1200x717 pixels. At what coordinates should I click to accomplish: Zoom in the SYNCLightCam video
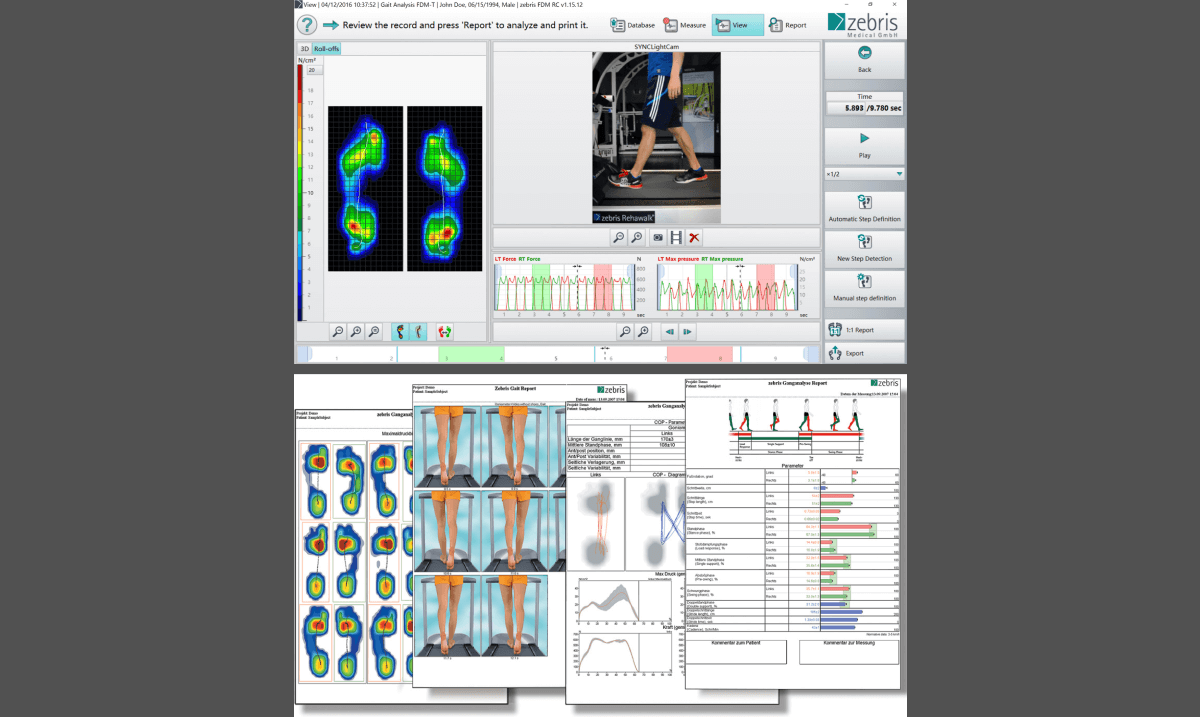click(637, 238)
